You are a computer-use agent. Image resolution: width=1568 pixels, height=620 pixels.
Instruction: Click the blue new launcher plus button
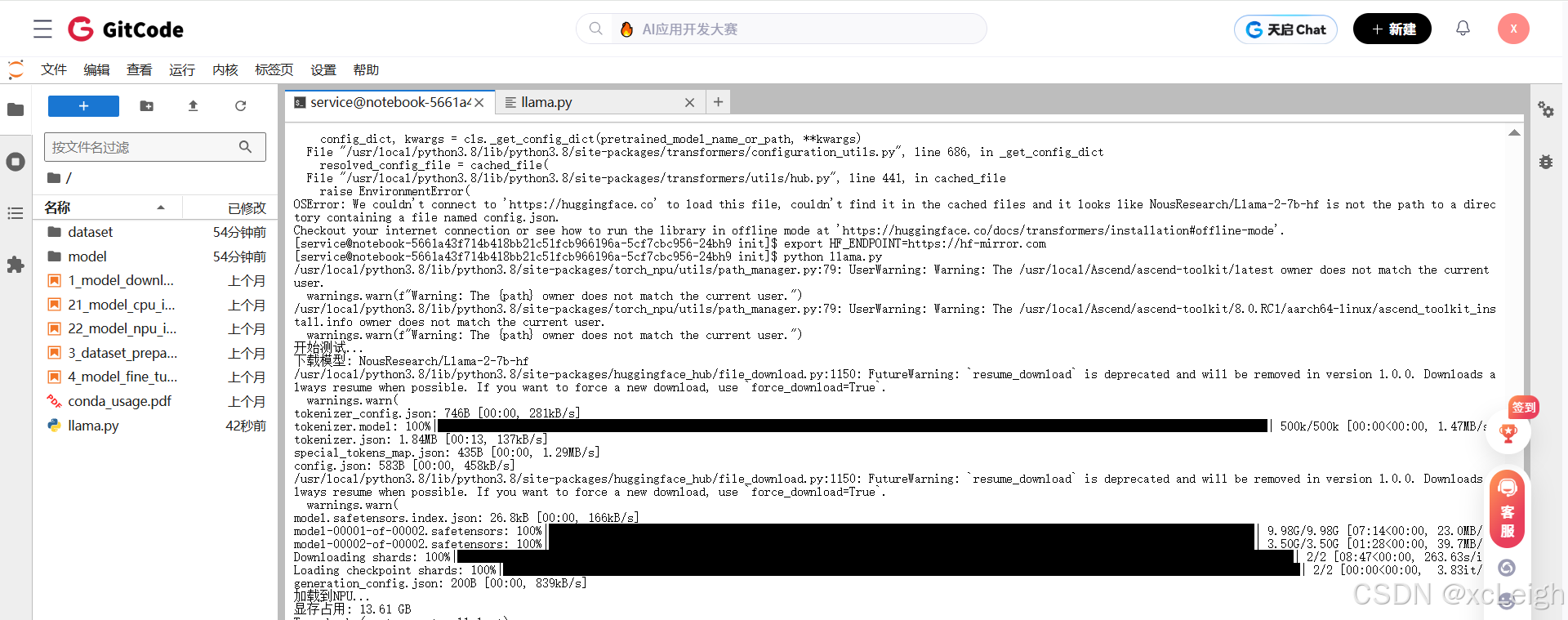83,106
